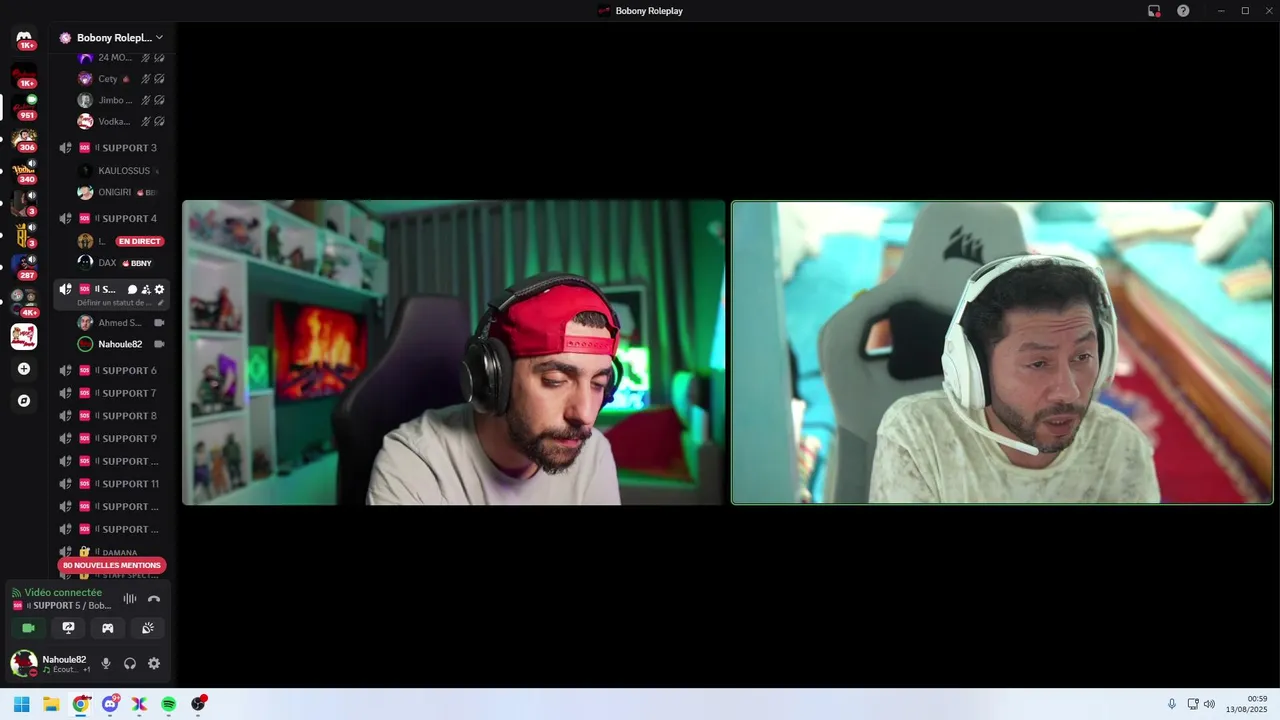Open Discord direct messages home icon
The height and width of the screenshot is (720, 1280).
click(x=24, y=38)
